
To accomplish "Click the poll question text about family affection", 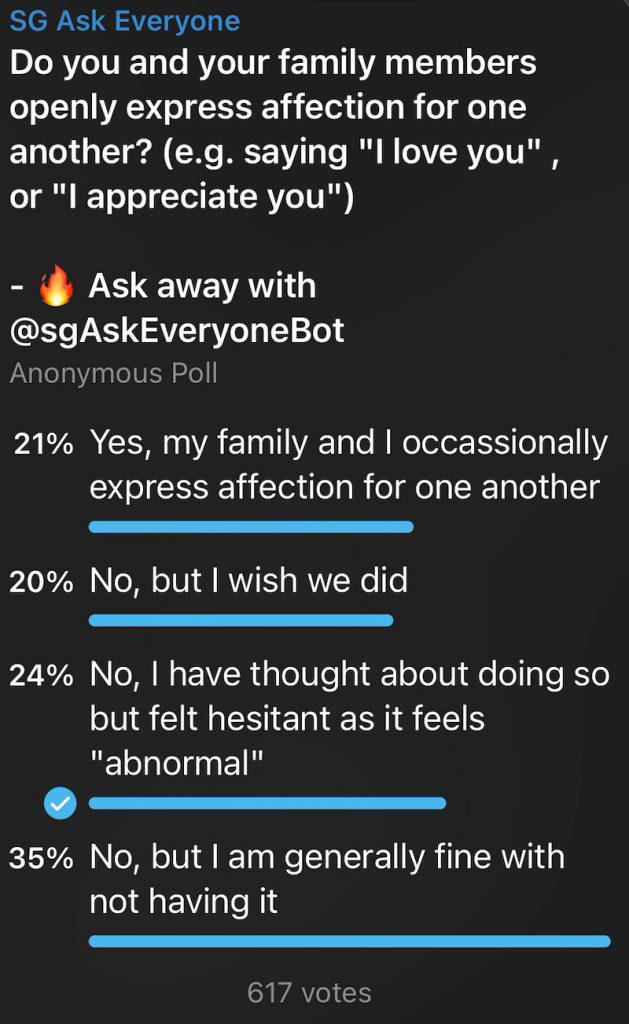I will pyautogui.click(x=272, y=130).
